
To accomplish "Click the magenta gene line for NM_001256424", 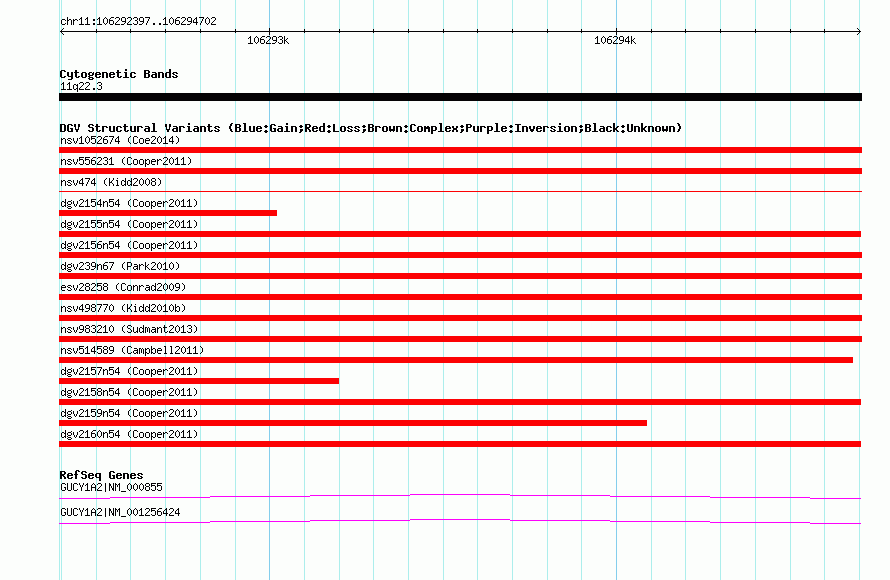I will [x=460, y=522].
